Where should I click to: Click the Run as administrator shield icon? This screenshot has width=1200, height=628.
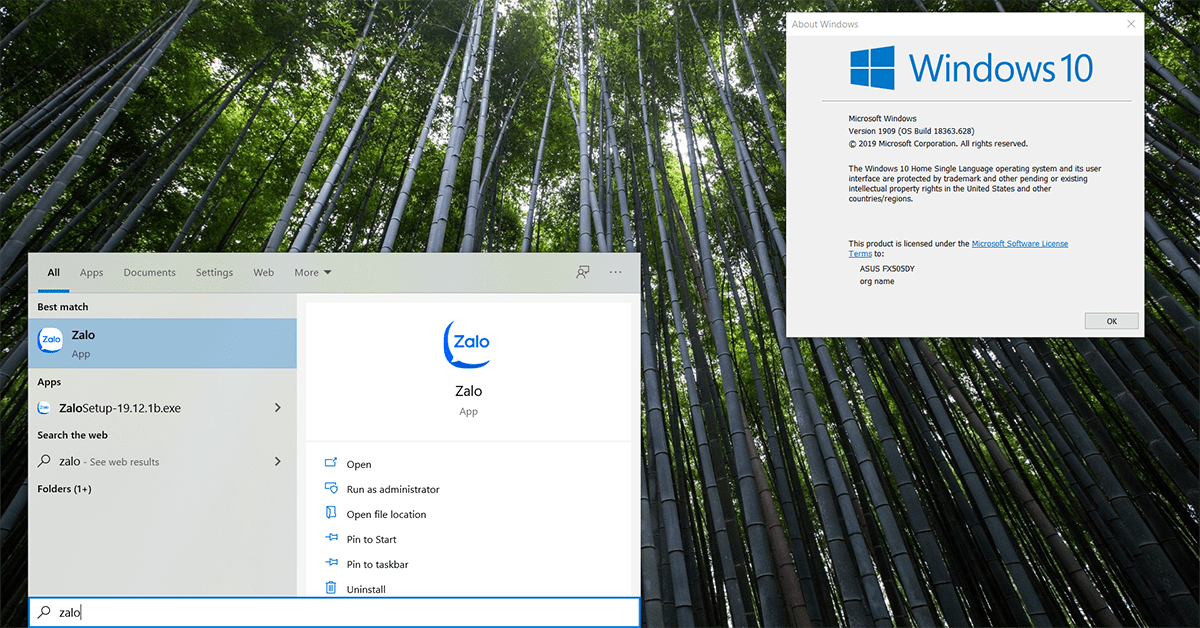(x=331, y=488)
